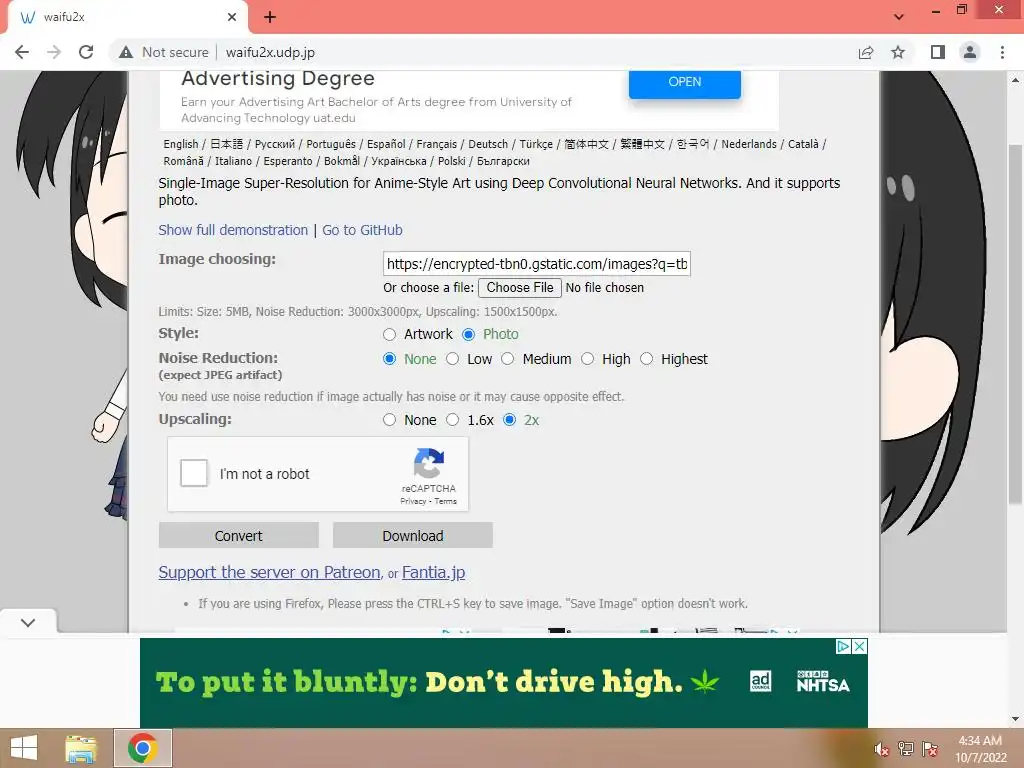Open the new tab plus button

[270, 17]
